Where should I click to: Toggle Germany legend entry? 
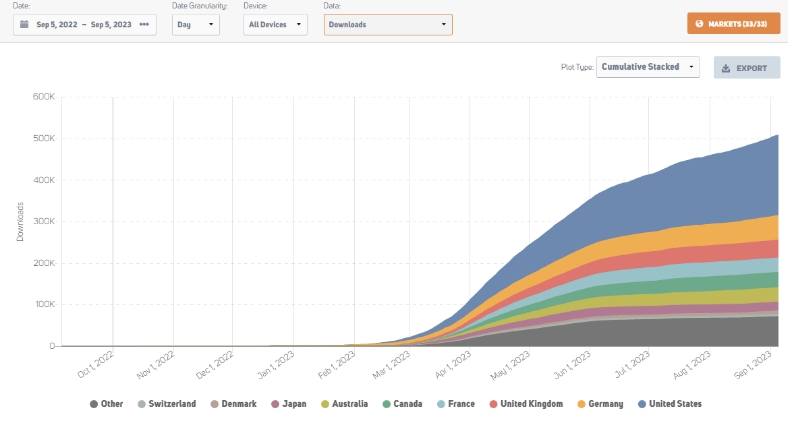click(x=599, y=404)
